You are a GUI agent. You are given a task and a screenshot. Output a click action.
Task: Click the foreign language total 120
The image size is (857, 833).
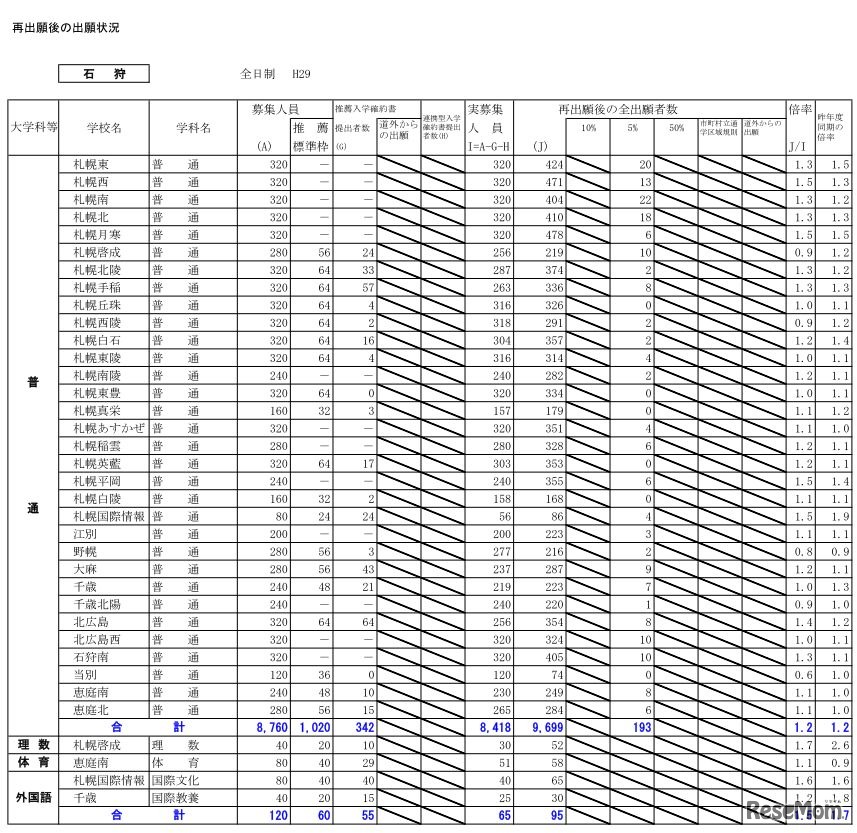click(278, 816)
